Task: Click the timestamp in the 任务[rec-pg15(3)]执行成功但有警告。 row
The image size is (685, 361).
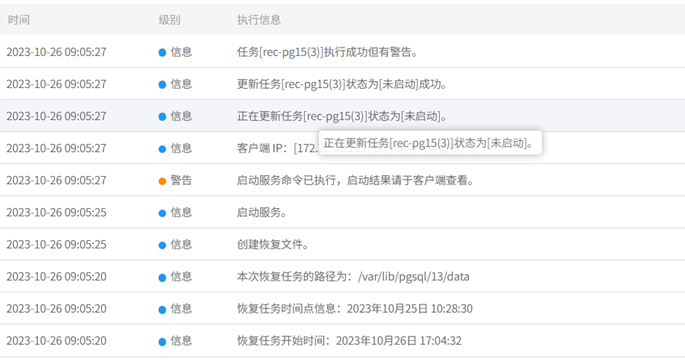Action: click(56, 52)
